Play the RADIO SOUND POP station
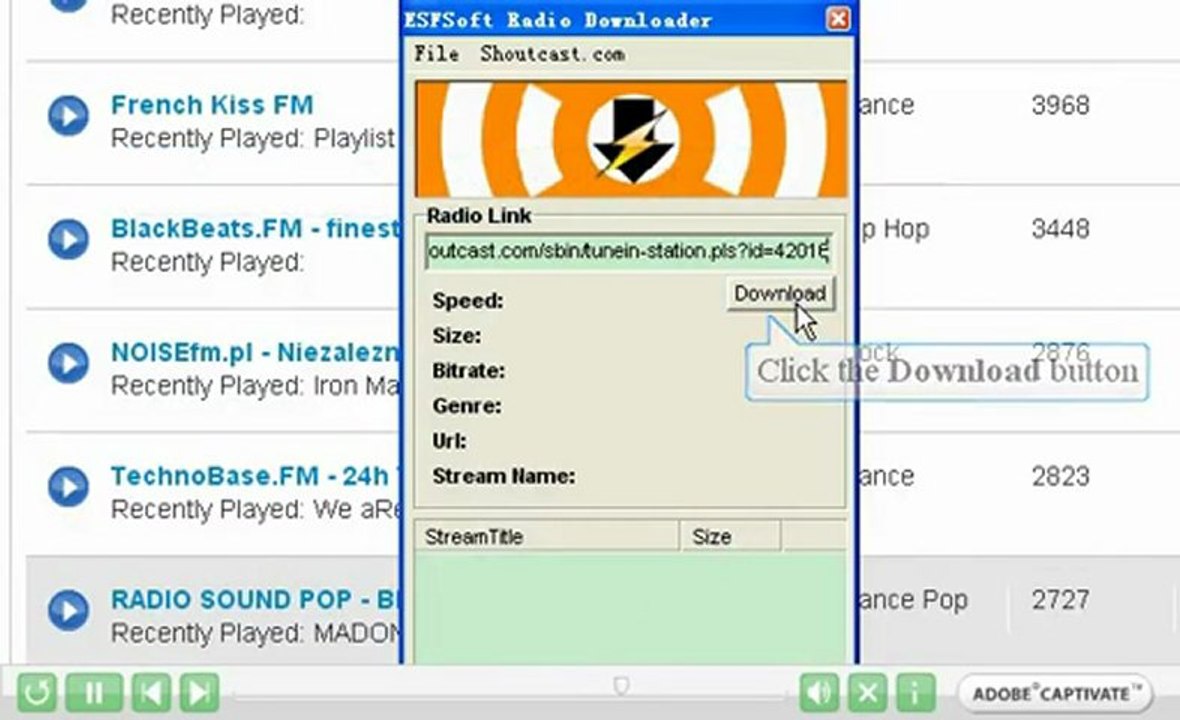The height and width of the screenshot is (720, 1180). (68, 609)
